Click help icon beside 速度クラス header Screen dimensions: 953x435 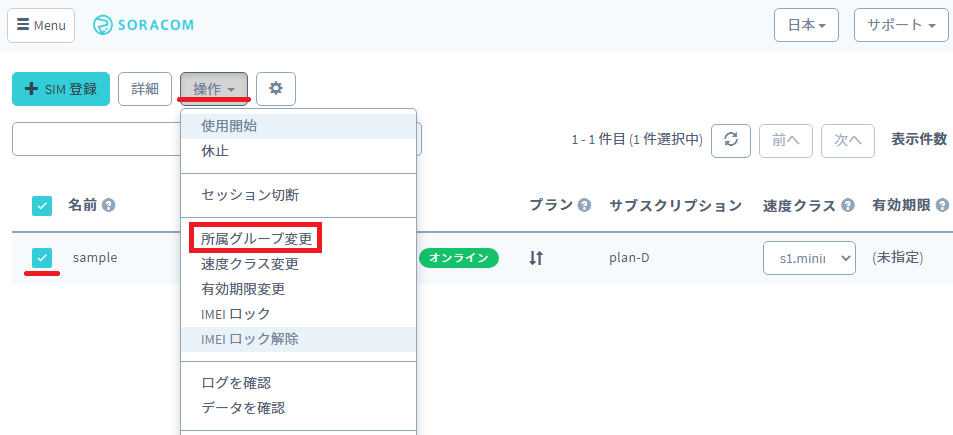[848, 205]
